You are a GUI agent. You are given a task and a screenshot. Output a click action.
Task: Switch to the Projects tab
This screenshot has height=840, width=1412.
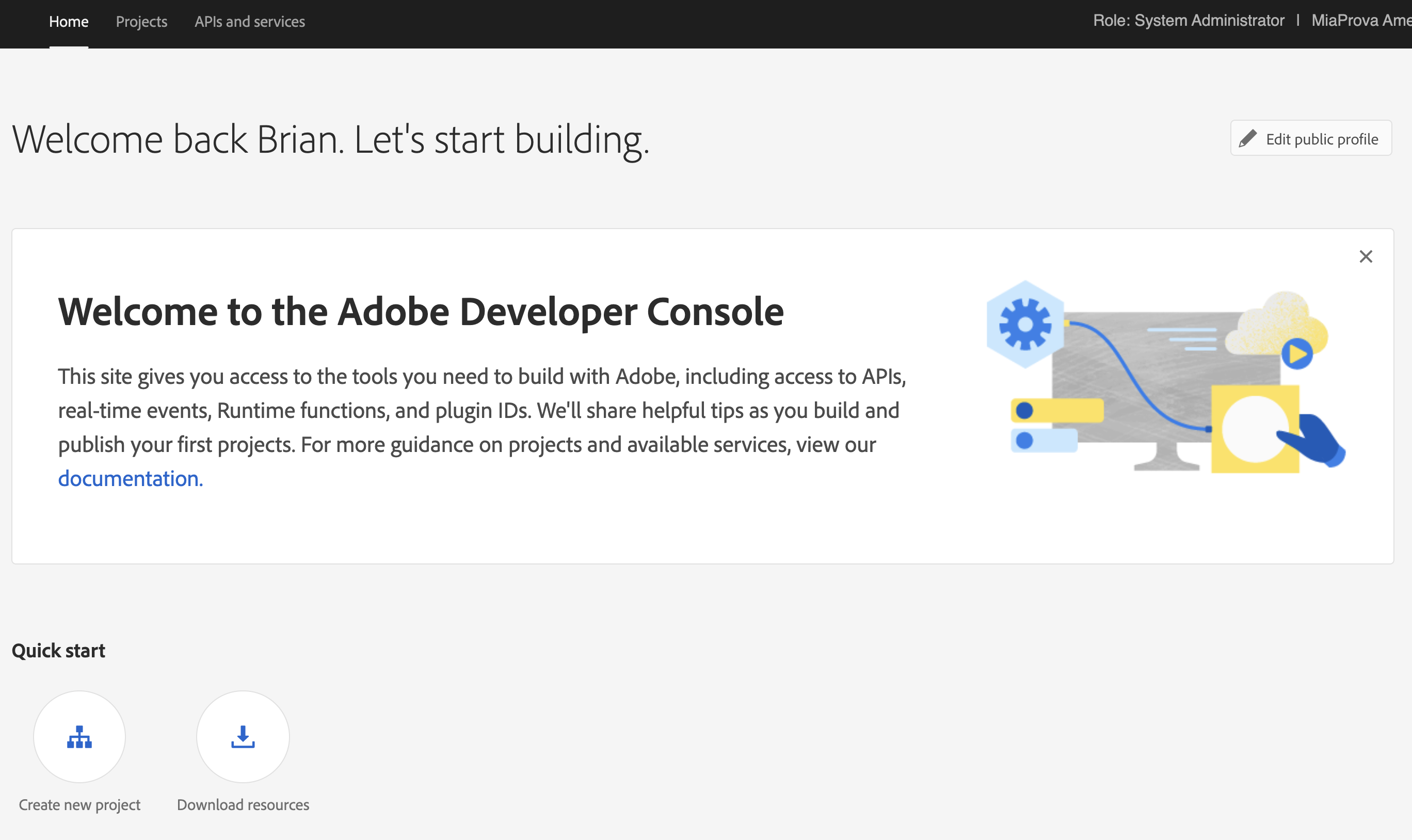tap(141, 22)
